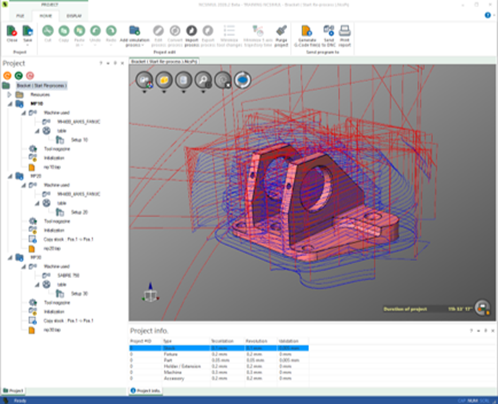
Task: Click the simulation button beside project duration
Action: tap(482, 307)
